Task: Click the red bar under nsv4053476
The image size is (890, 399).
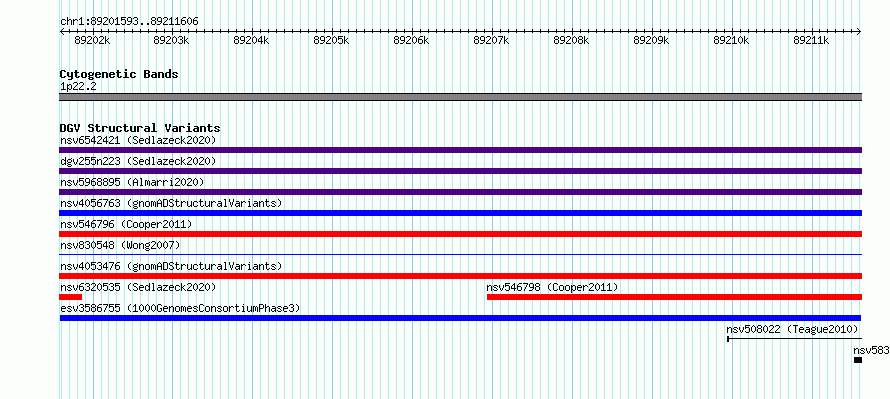Action: pos(460,276)
